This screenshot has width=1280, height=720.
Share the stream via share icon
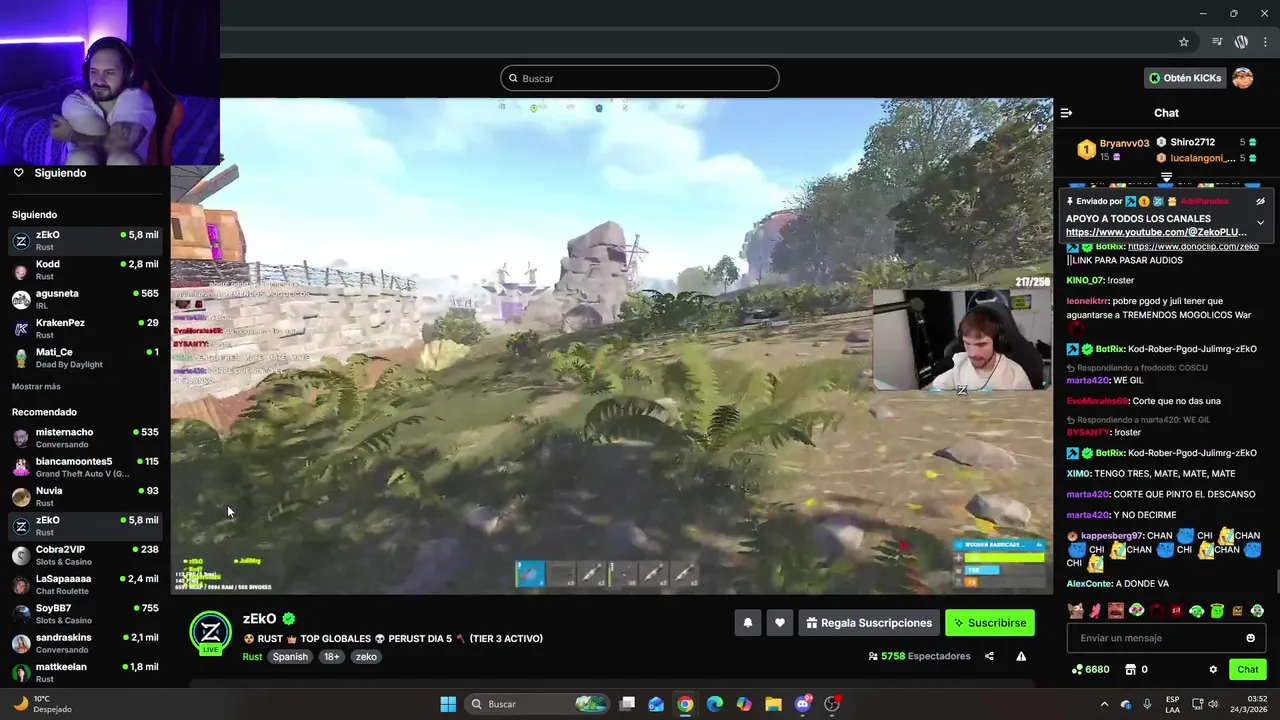(x=989, y=656)
